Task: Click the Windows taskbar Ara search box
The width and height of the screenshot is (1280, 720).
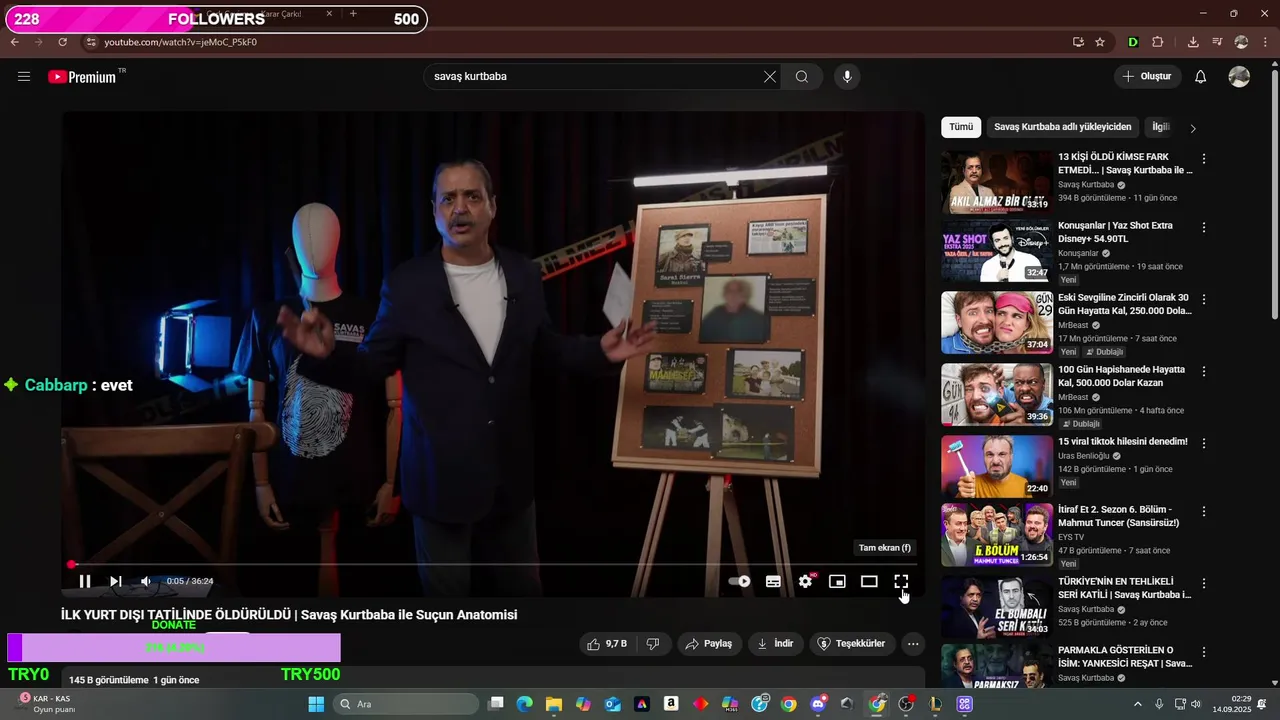Action: pos(406,704)
